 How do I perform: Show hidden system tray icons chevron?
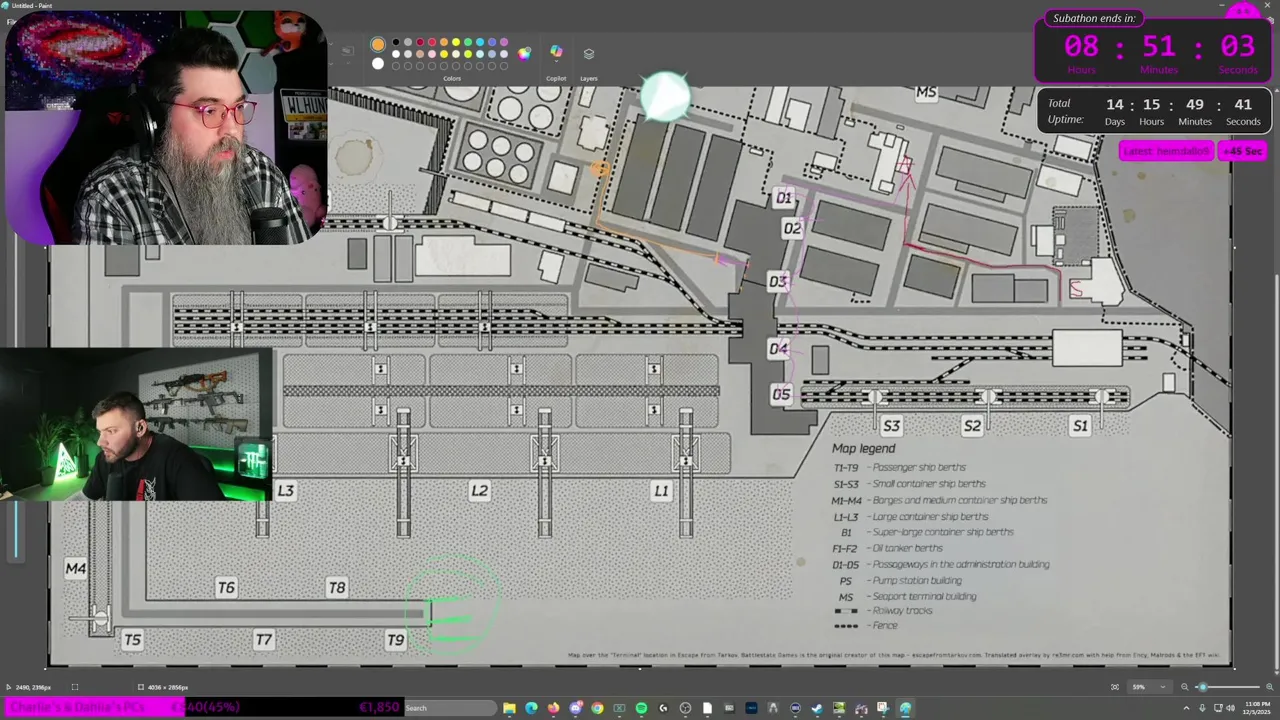click(x=1186, y=708)
